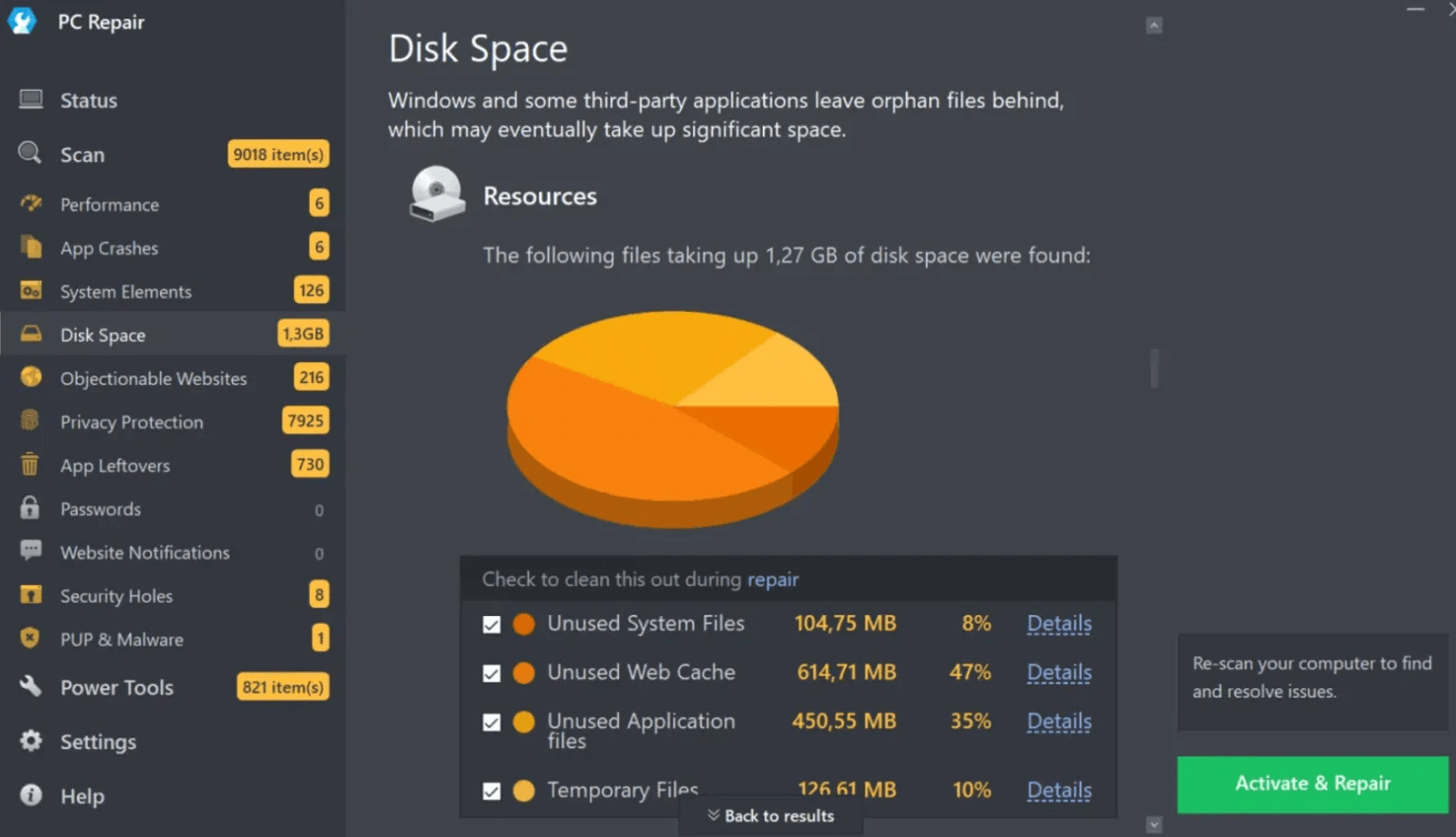Image resolution: width=1456 pixels, height=837 pixels.
Task: Toggle the Unused Web Cache checkbox
Action: [491, 673]
